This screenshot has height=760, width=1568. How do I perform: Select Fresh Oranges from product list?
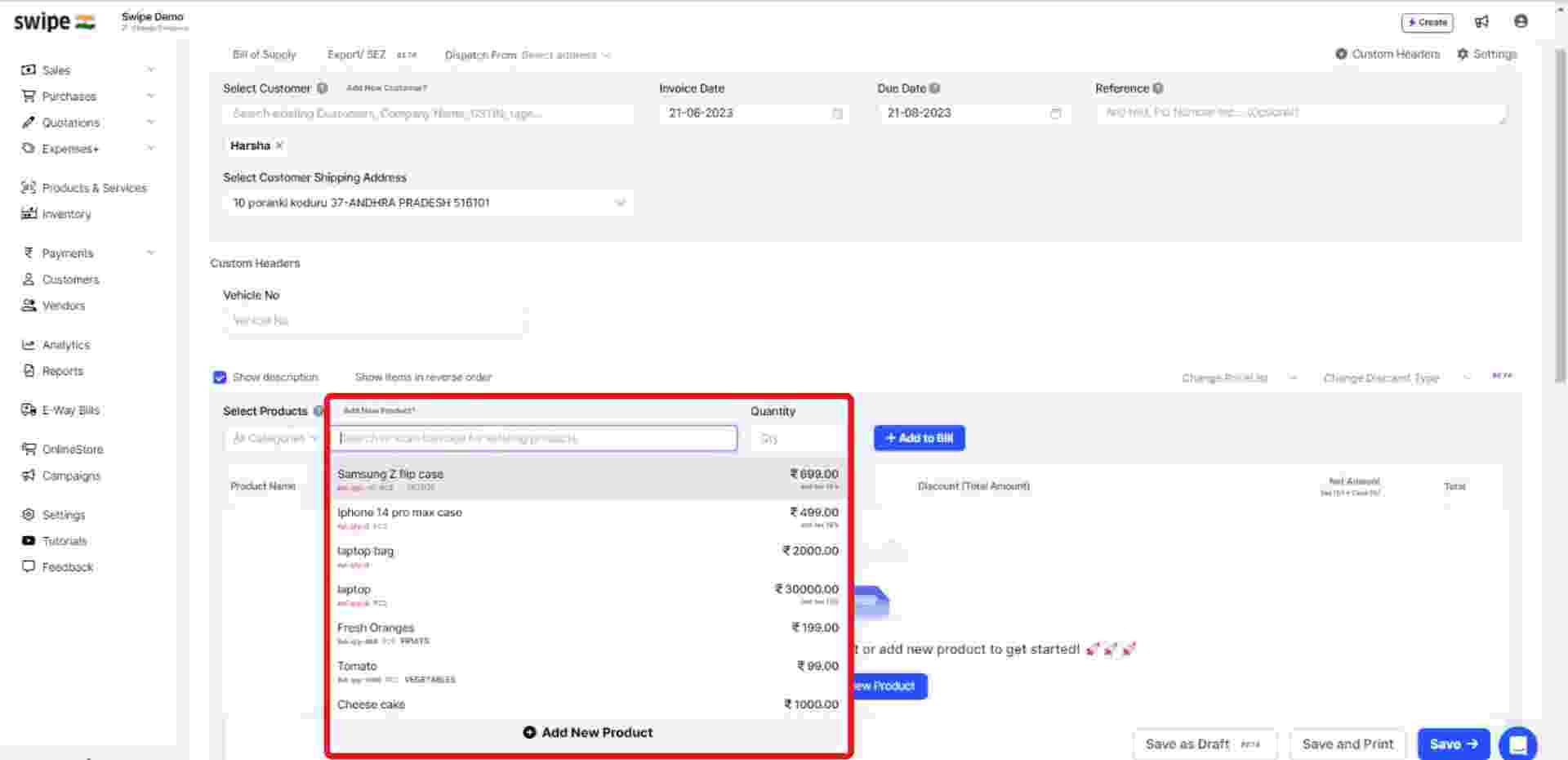(x=588, y=633)
